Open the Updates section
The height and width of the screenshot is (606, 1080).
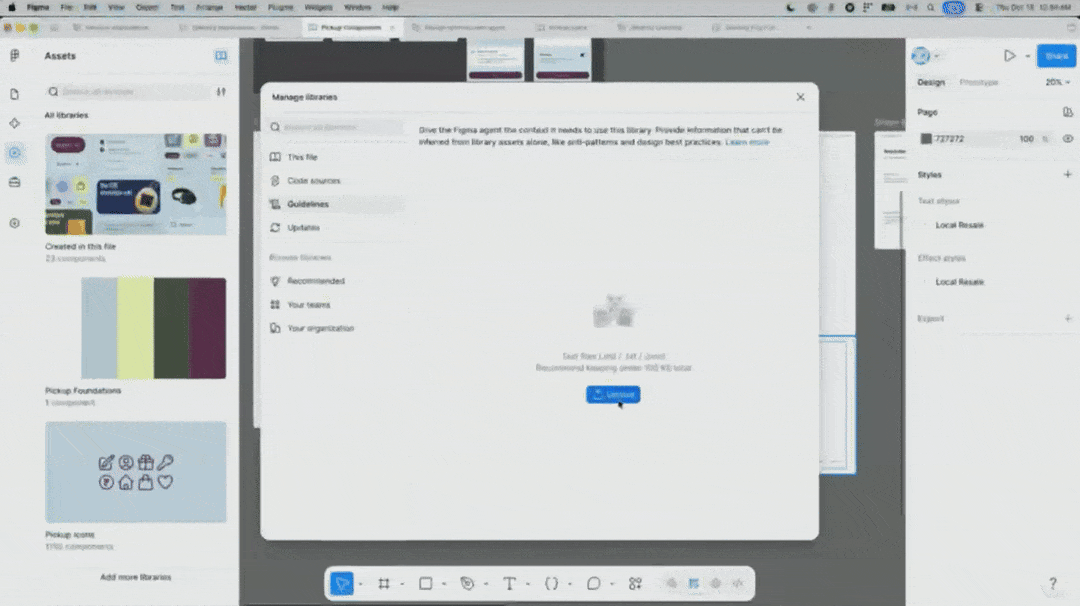(x=336, y=227)
